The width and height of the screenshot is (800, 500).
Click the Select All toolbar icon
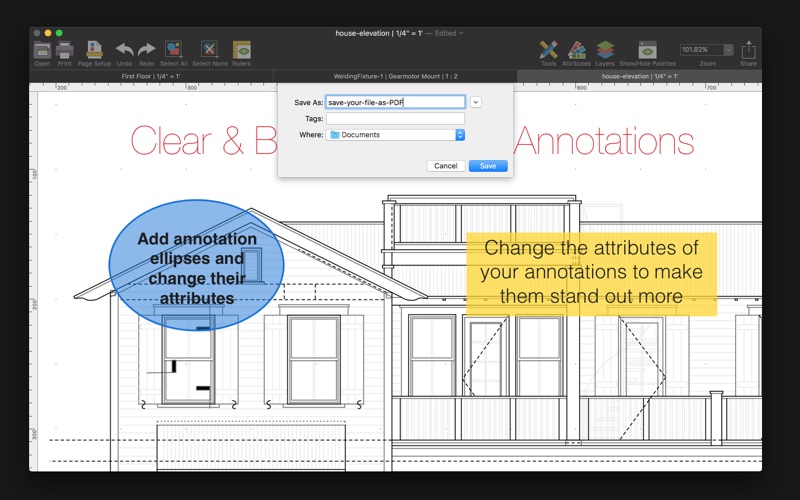coord(173,49)
